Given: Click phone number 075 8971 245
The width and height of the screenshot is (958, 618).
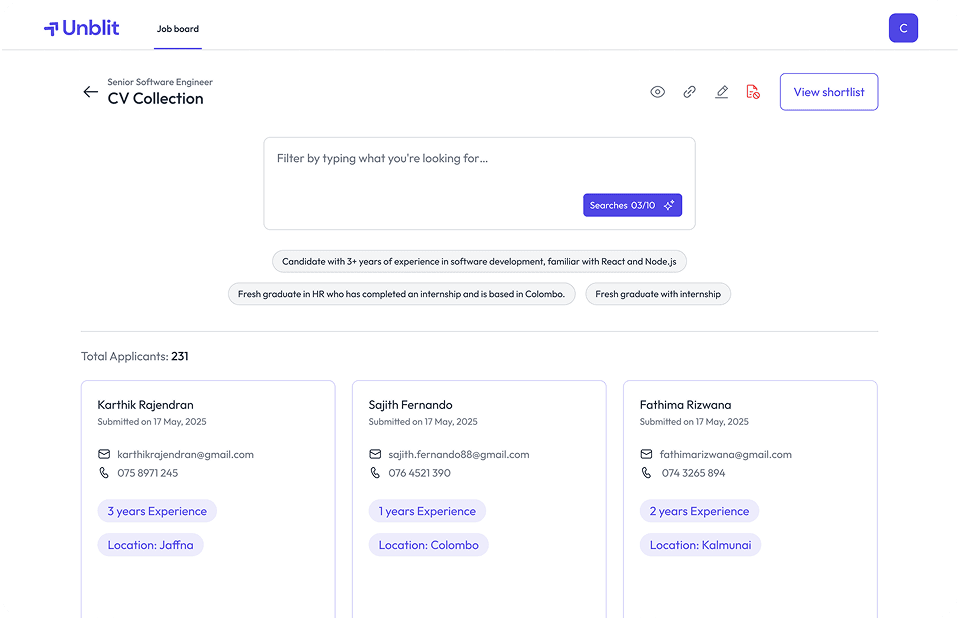Looking at the screenshot, I should pyautogui.click(x=147, y=473).
